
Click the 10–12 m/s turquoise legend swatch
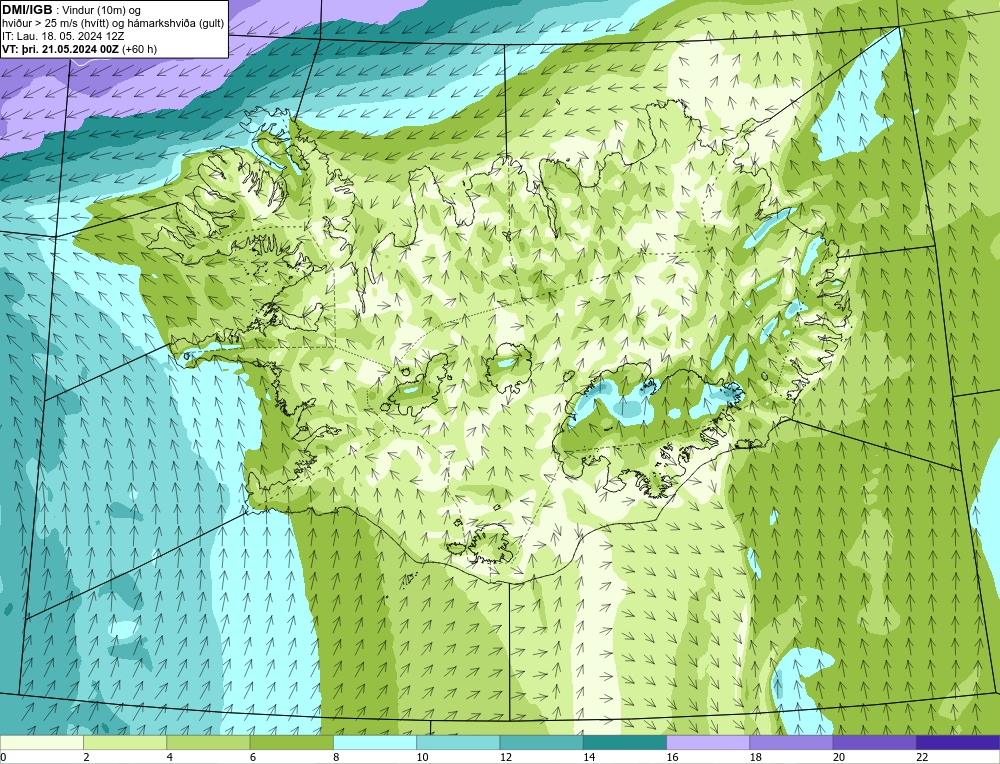tap(458, 742)
